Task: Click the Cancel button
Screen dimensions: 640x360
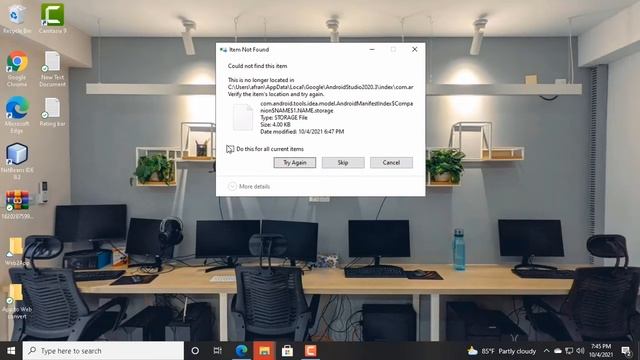Action: (391, 162)
